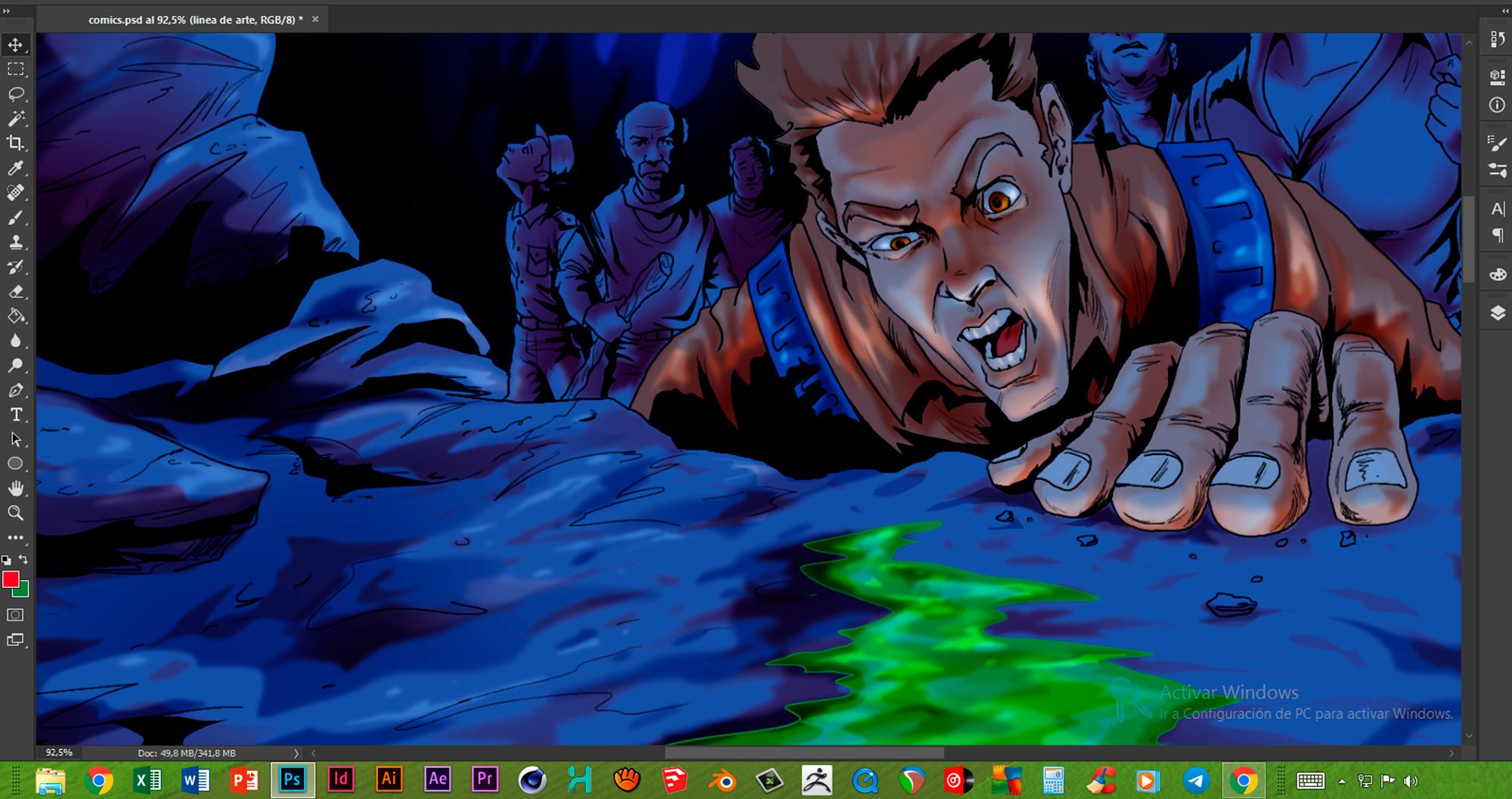Open After Effects from the taskbar
The width and height of the screenshot is (1512, 799).
pos(438,780)
